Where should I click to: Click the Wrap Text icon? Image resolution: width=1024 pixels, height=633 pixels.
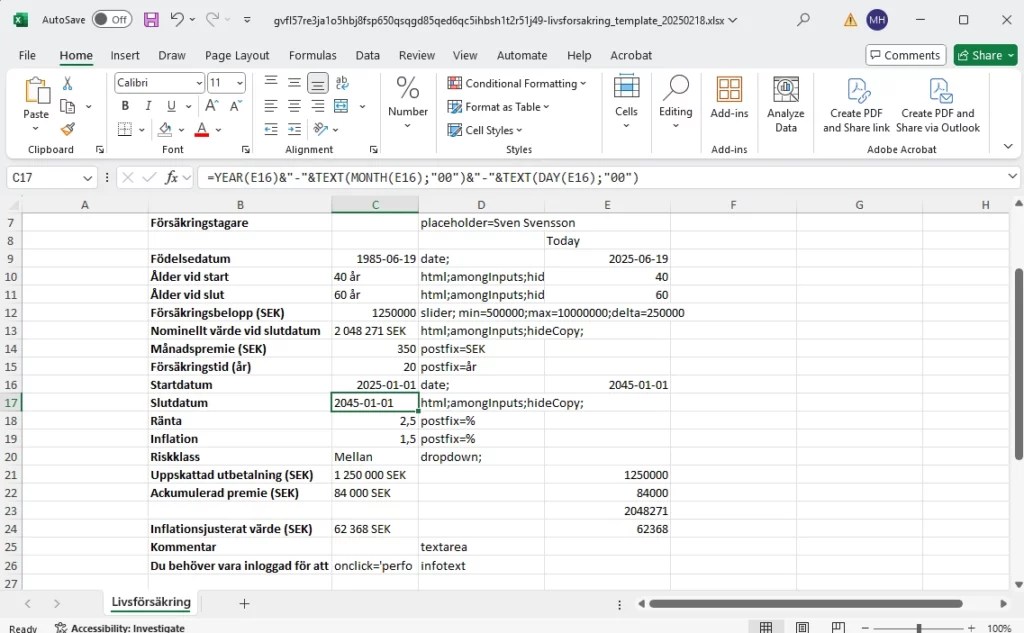(342, 82)
